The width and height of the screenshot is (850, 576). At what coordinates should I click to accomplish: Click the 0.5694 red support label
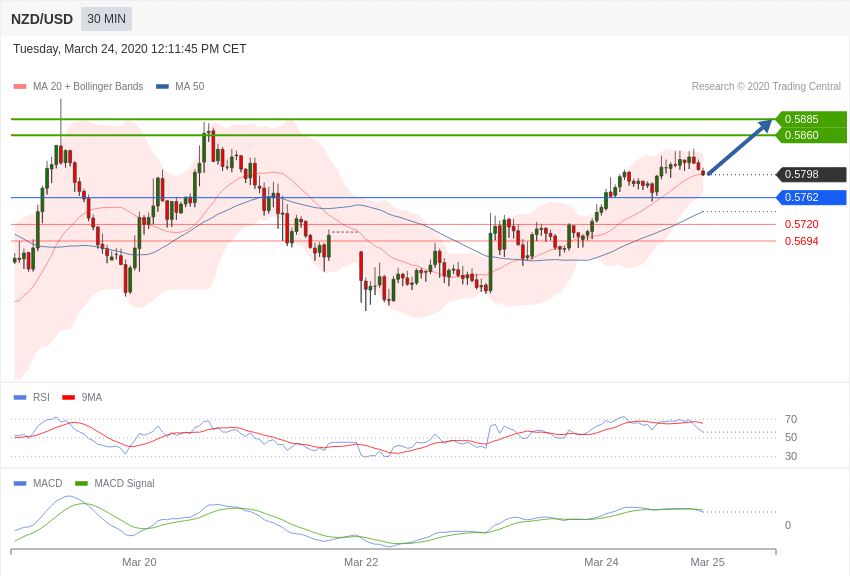[801, 241]
